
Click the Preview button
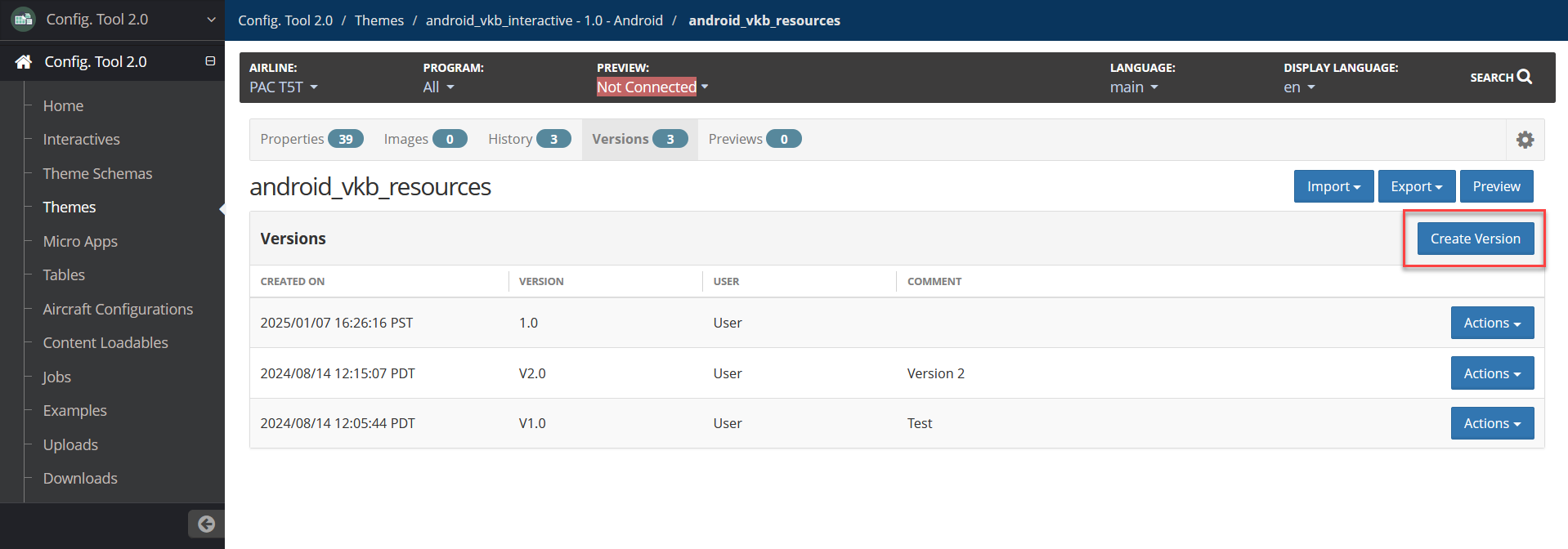coord(1496,186)
